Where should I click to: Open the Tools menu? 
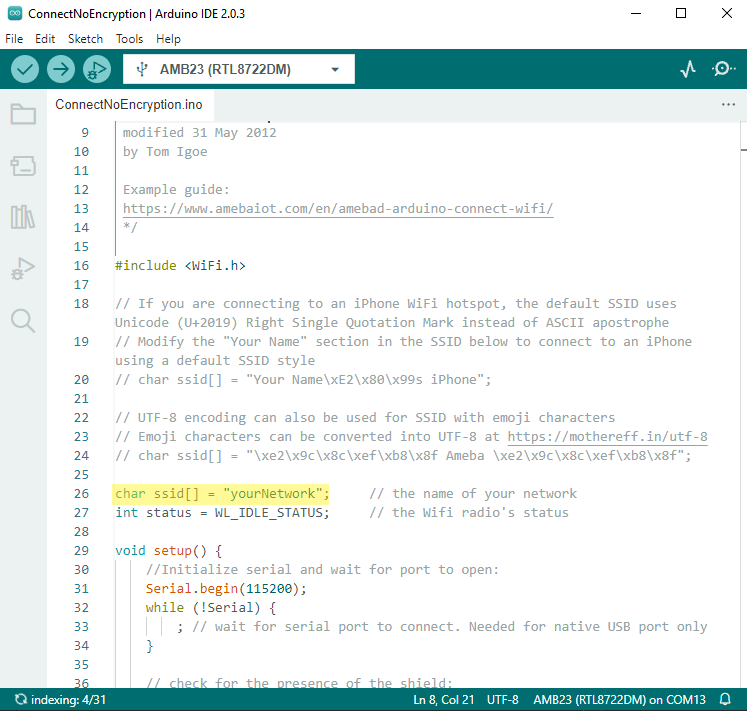click(x=129, y=39)
